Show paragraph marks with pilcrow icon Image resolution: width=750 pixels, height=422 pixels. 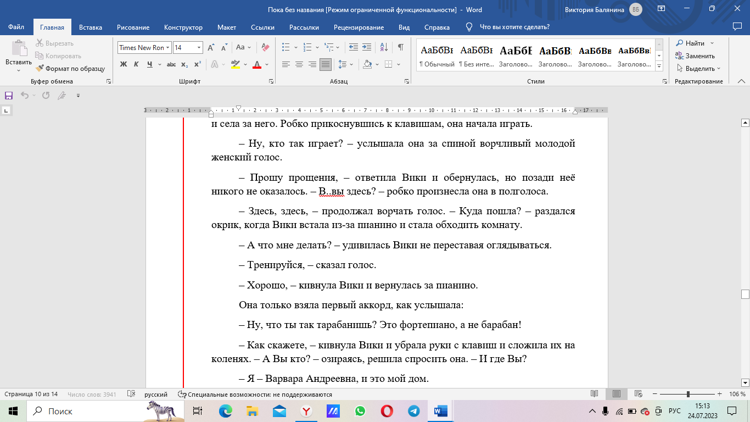[x=401, y=47]
